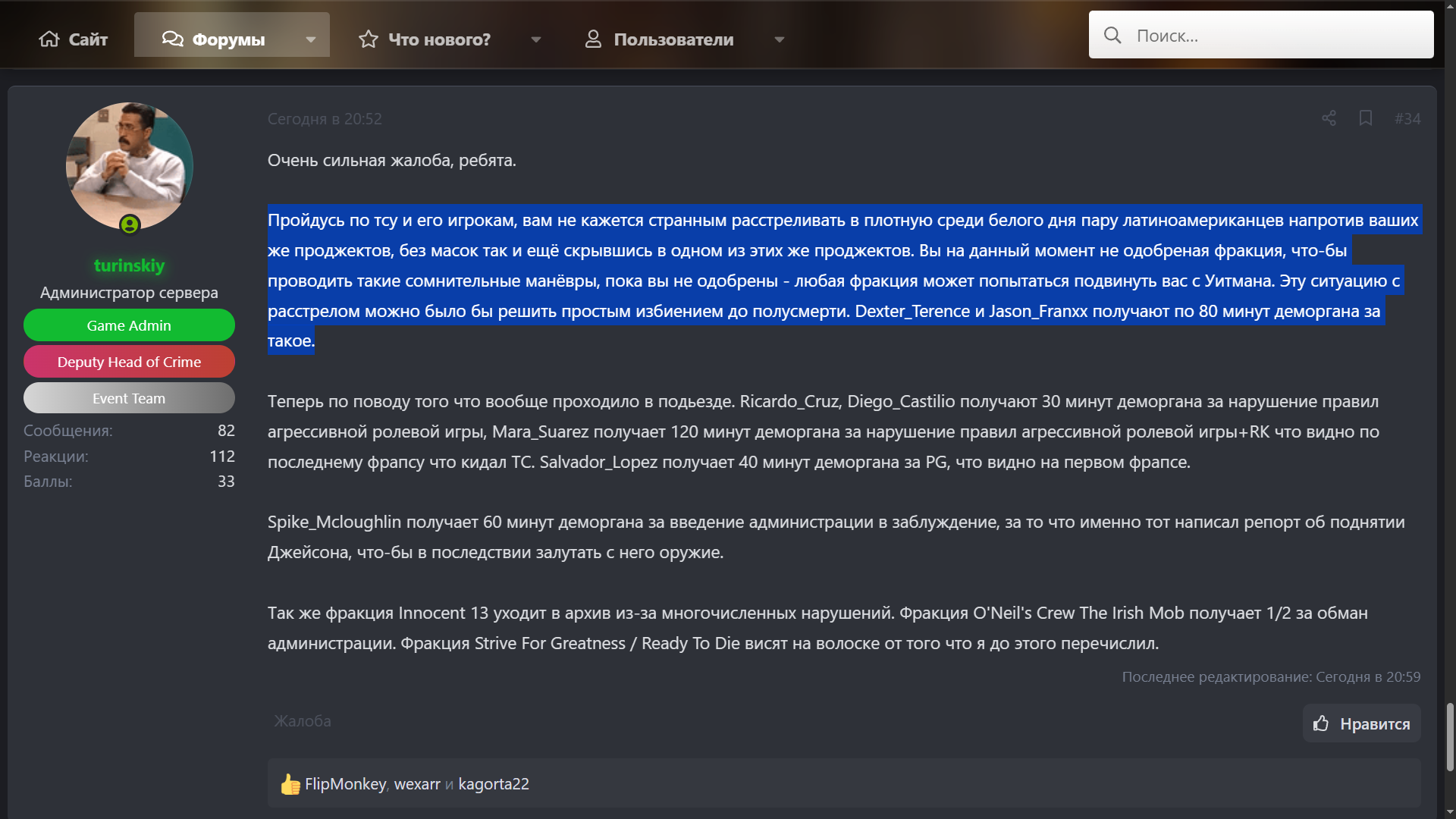
Task: Click the green online status badge
Action: click(x=130, y=224)
